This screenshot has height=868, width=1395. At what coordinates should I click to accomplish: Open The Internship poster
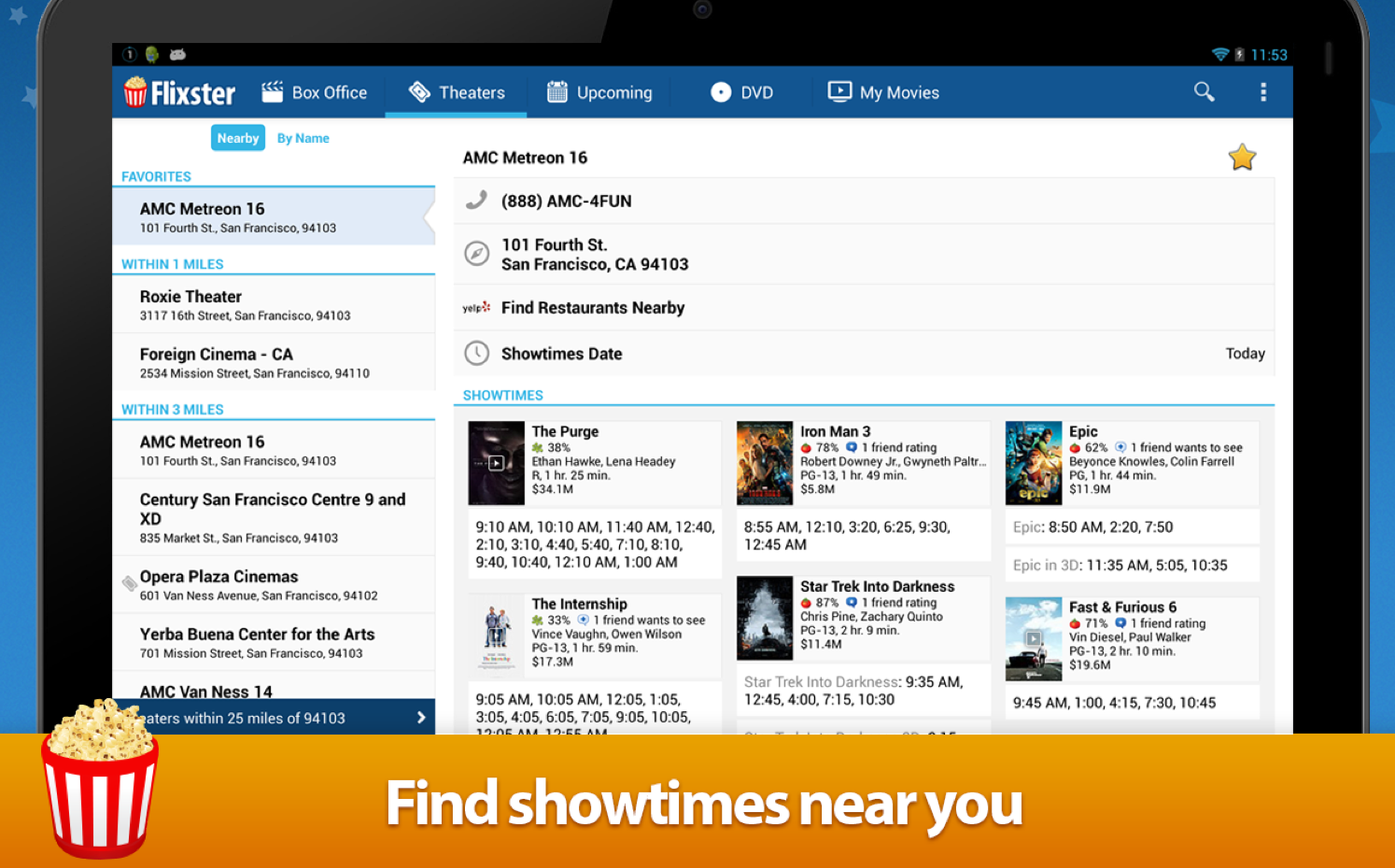coord(496,634)
